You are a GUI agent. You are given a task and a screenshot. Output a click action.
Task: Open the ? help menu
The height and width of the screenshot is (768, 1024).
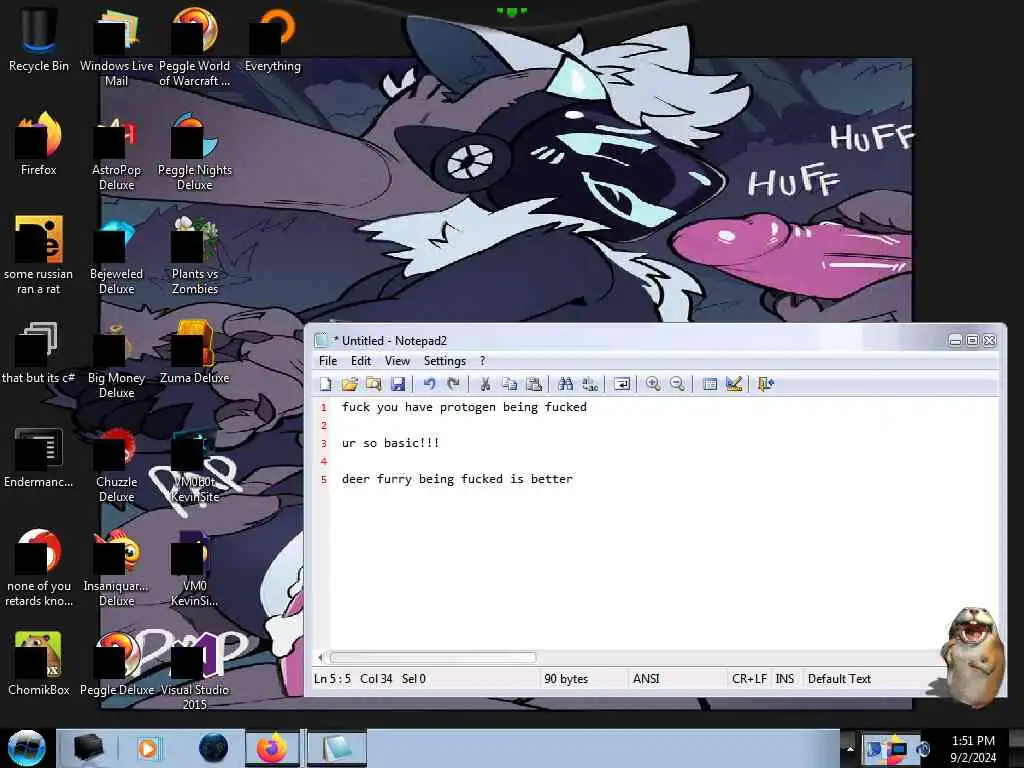click(483, 361)
